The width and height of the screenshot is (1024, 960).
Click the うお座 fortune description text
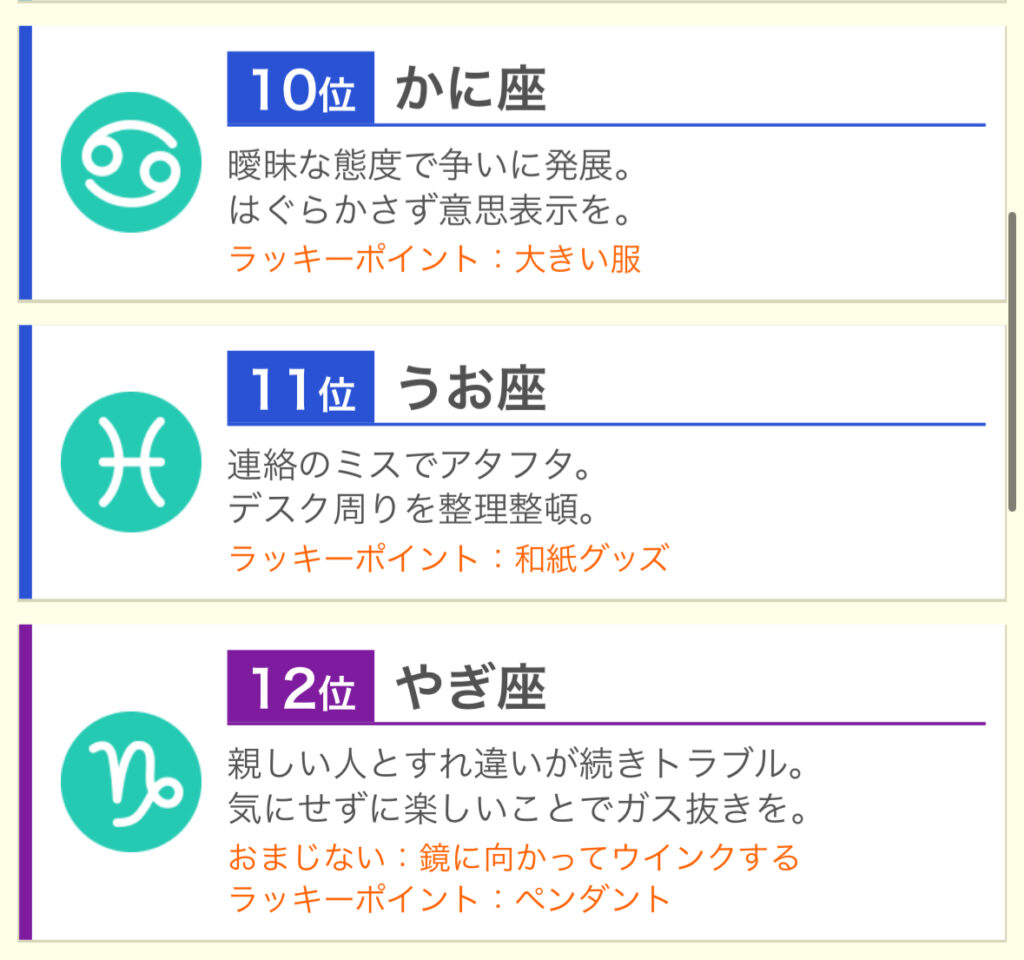[x=412, y=487]
